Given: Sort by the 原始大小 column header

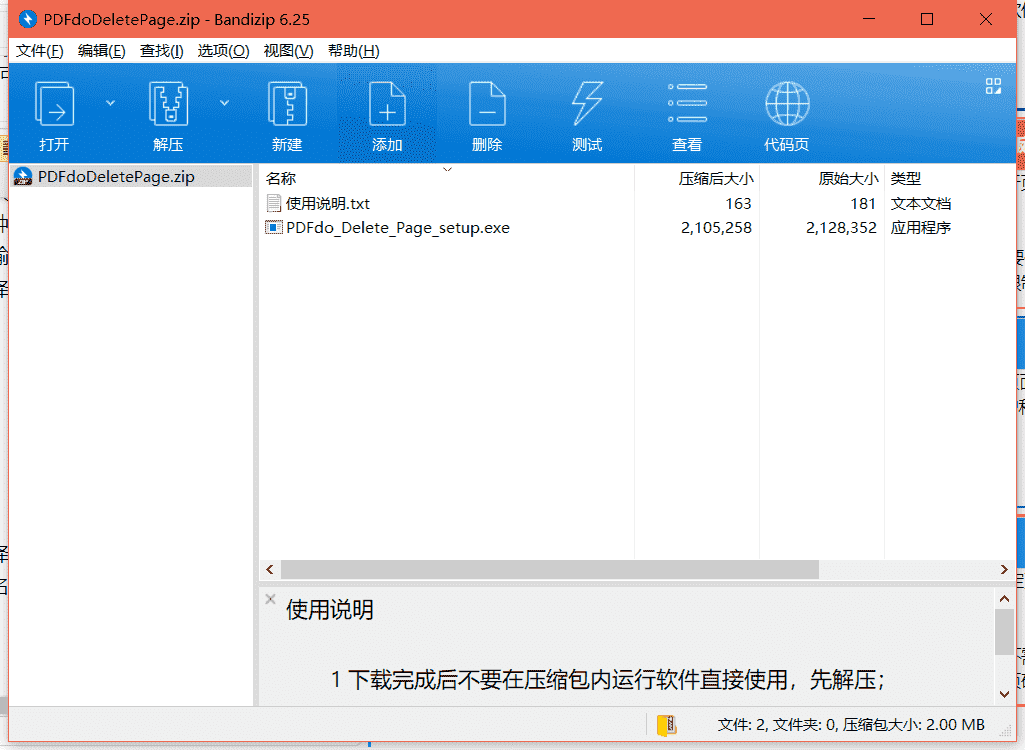Looking at the screenshot, I should pos(847,179).
